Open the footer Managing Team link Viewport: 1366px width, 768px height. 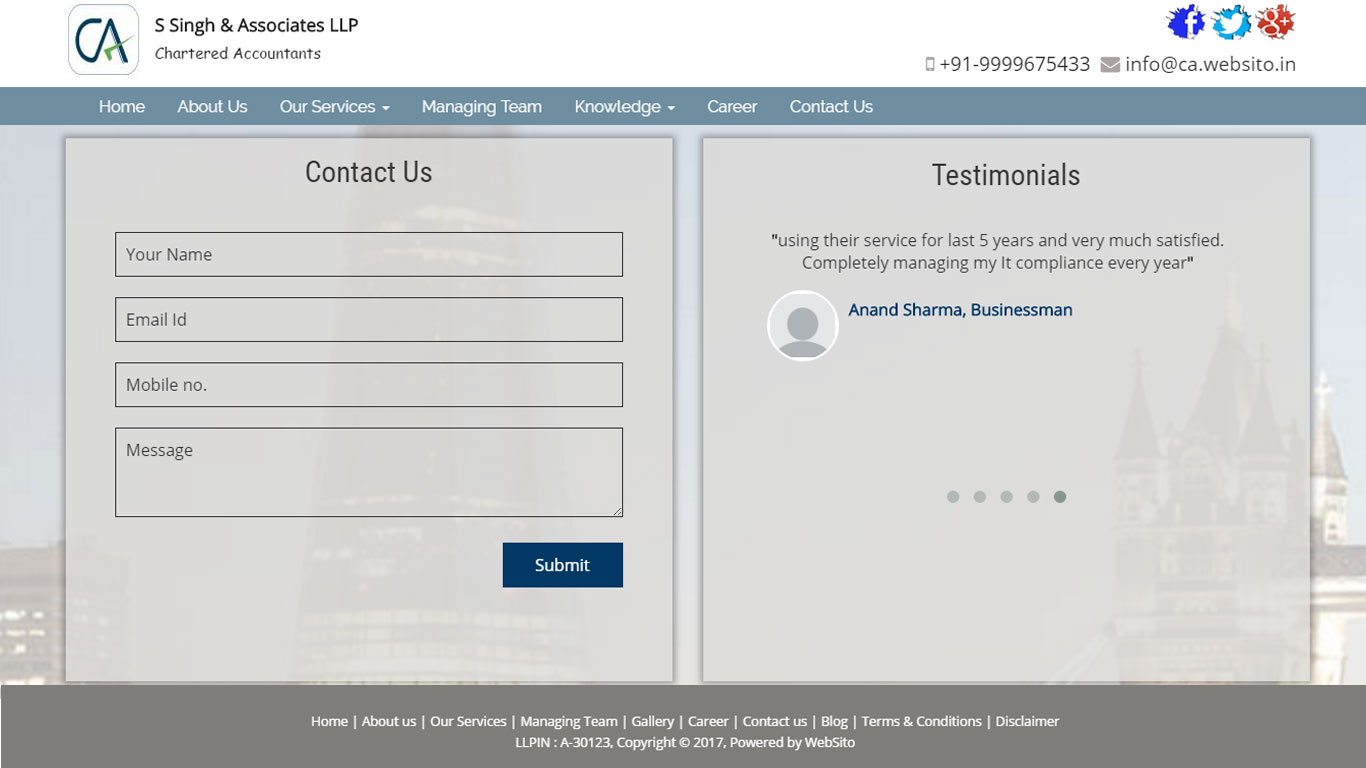[x=569, y=721]
